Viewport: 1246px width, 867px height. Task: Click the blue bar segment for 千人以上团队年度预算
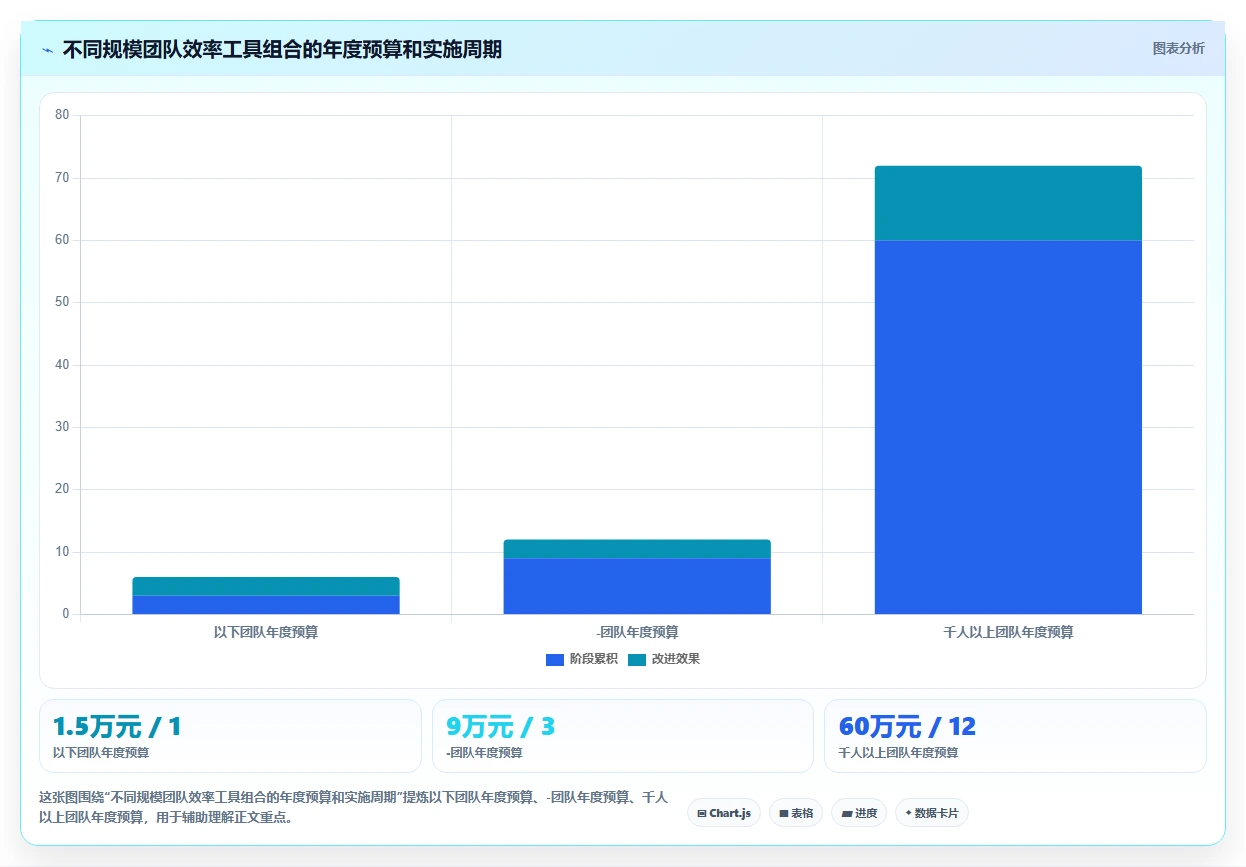[1008, 427]
